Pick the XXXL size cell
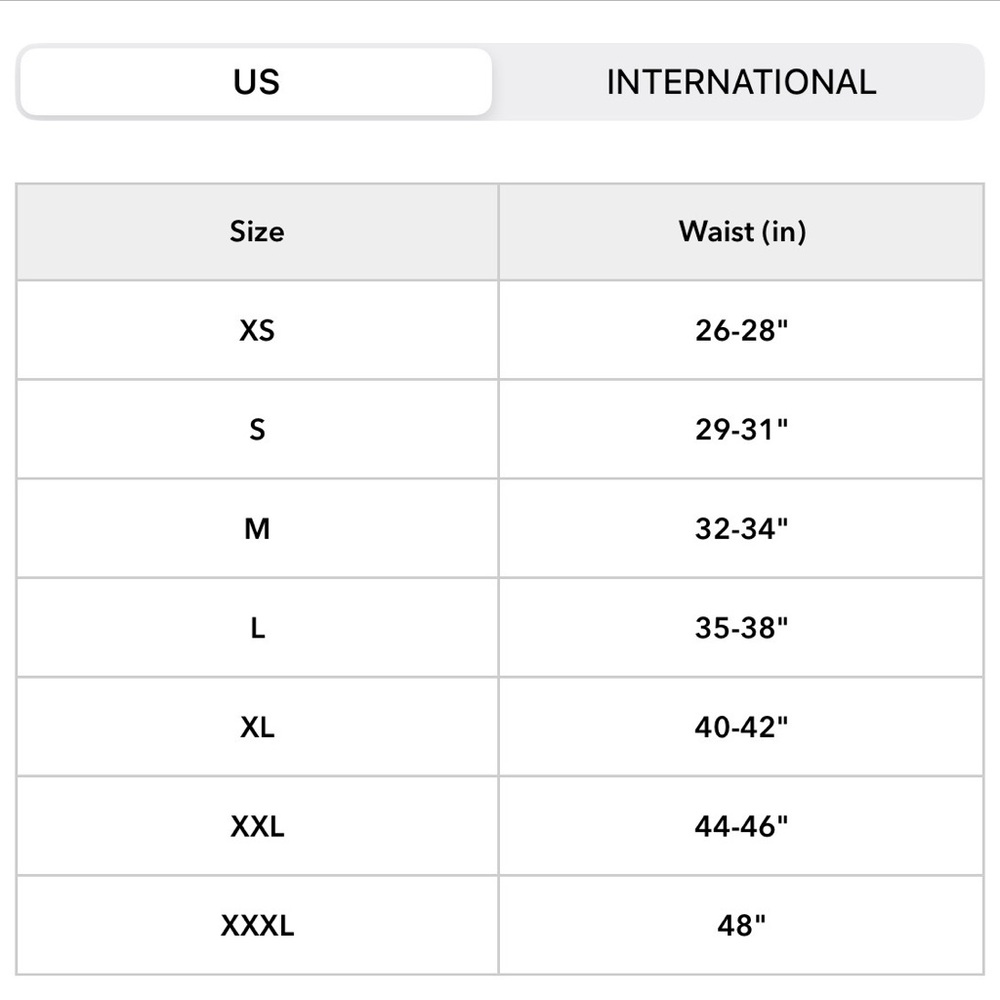Image resolution: width=1000 pixels, height=1000 pixels. point(257,925)
